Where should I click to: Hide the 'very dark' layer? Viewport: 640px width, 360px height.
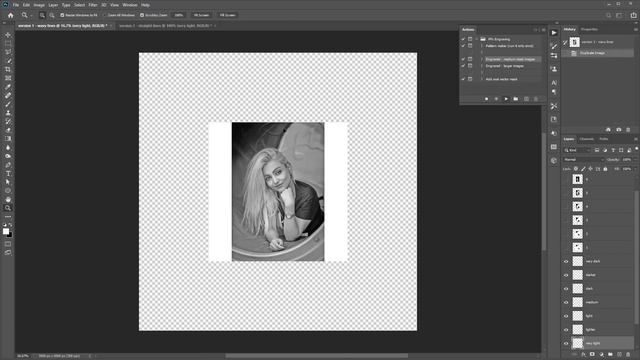click(566, 262)
